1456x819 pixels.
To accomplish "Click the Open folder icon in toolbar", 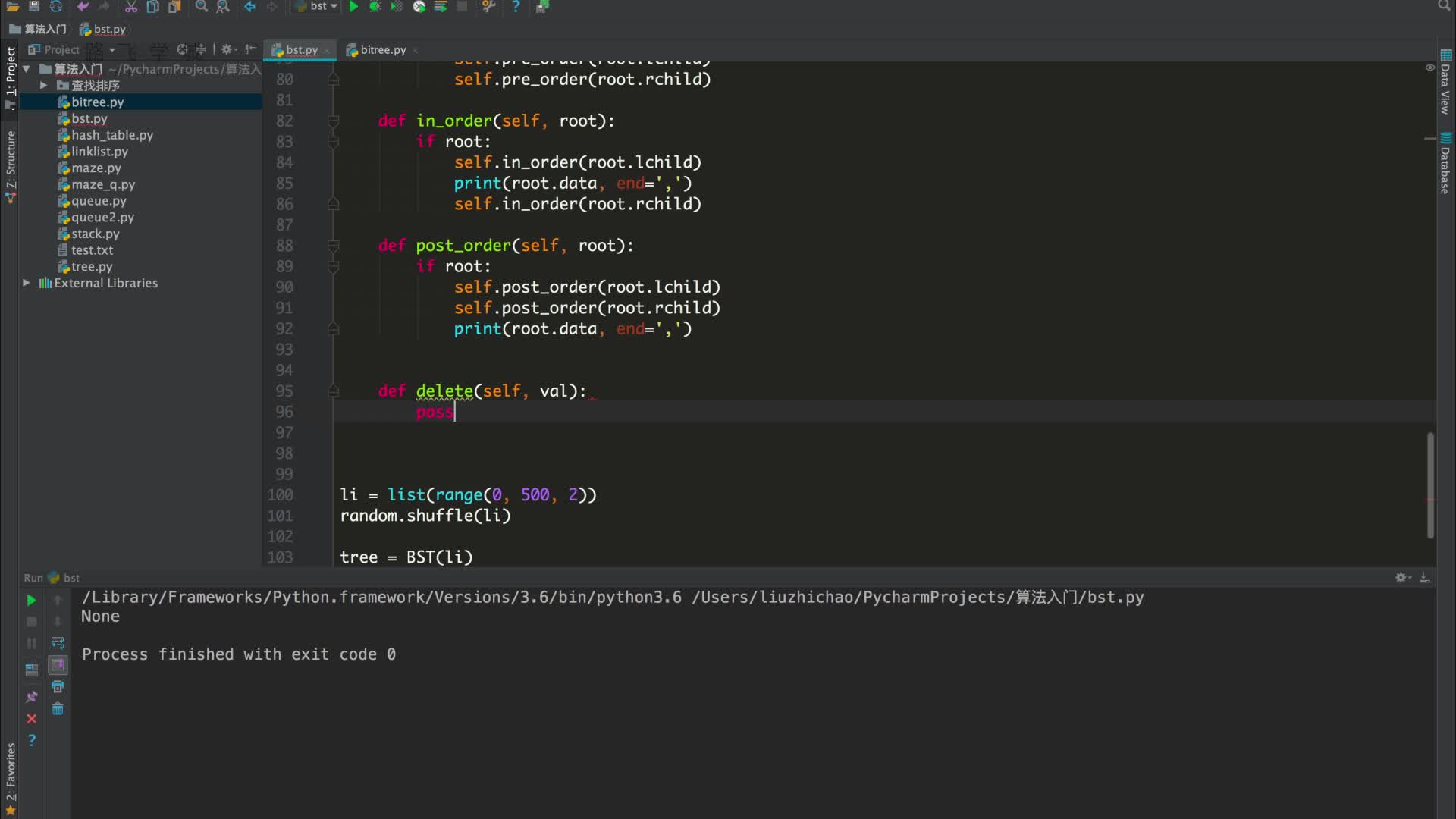I will tap(12, 6).
